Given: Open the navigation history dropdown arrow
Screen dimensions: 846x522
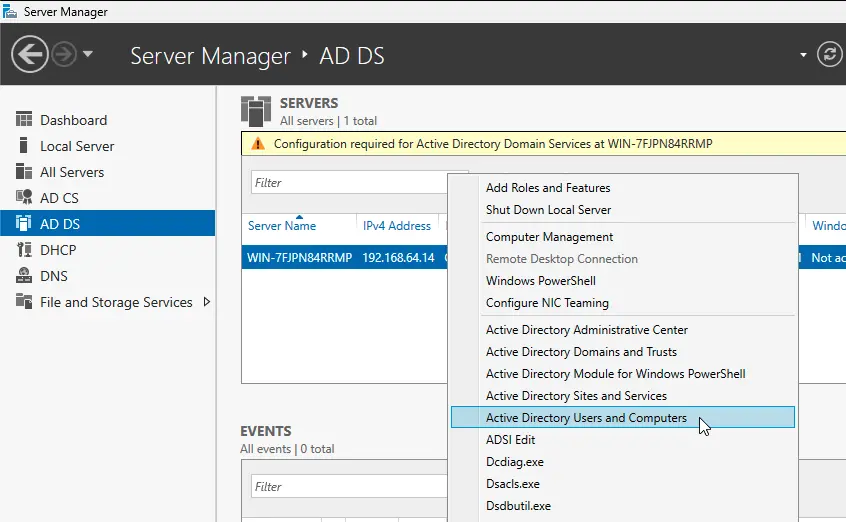Looking at the screenshot, I should [88, 54].
